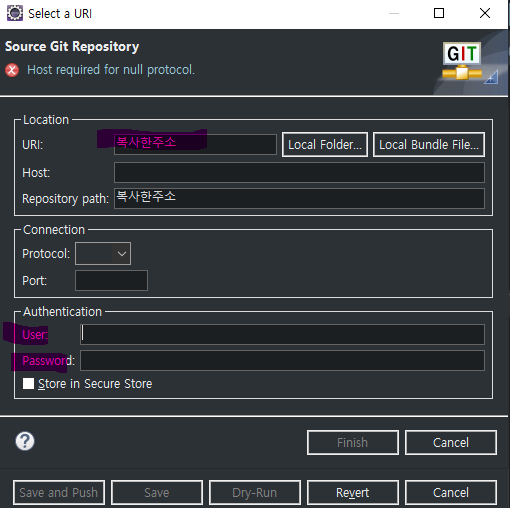The height and width of the screenshot is (508, 510).
Task: Click Cancel next to Finish
Action: click(x=451, y=443)
